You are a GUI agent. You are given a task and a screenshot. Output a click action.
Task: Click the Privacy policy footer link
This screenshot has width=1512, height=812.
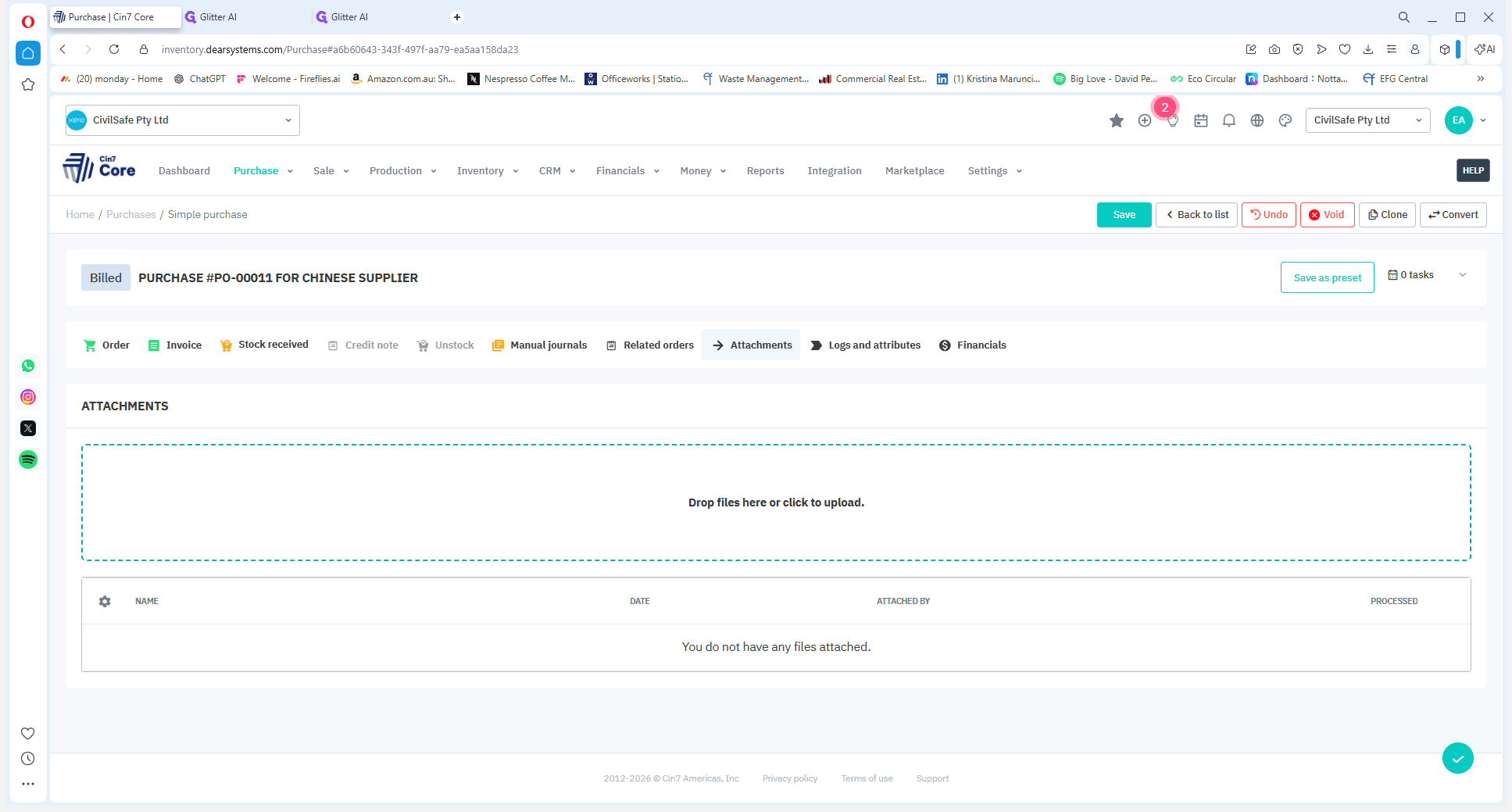point(790,778)
